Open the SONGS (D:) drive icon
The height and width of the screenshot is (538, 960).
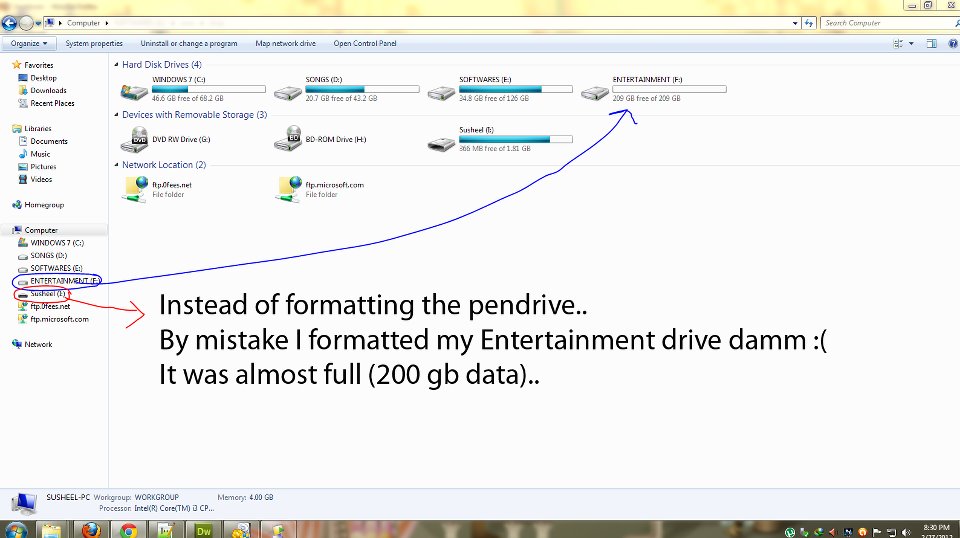tap(287, 93)
